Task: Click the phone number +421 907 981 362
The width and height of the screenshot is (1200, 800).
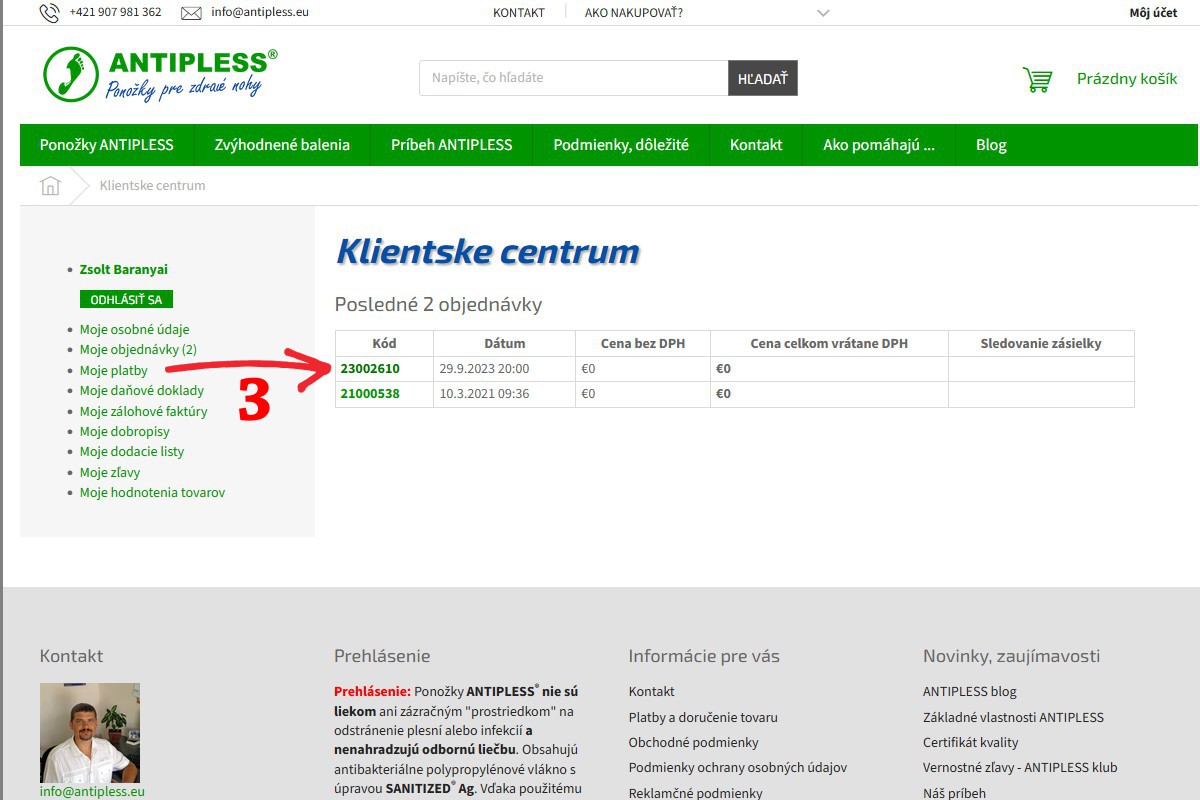Action: (115, 13)
